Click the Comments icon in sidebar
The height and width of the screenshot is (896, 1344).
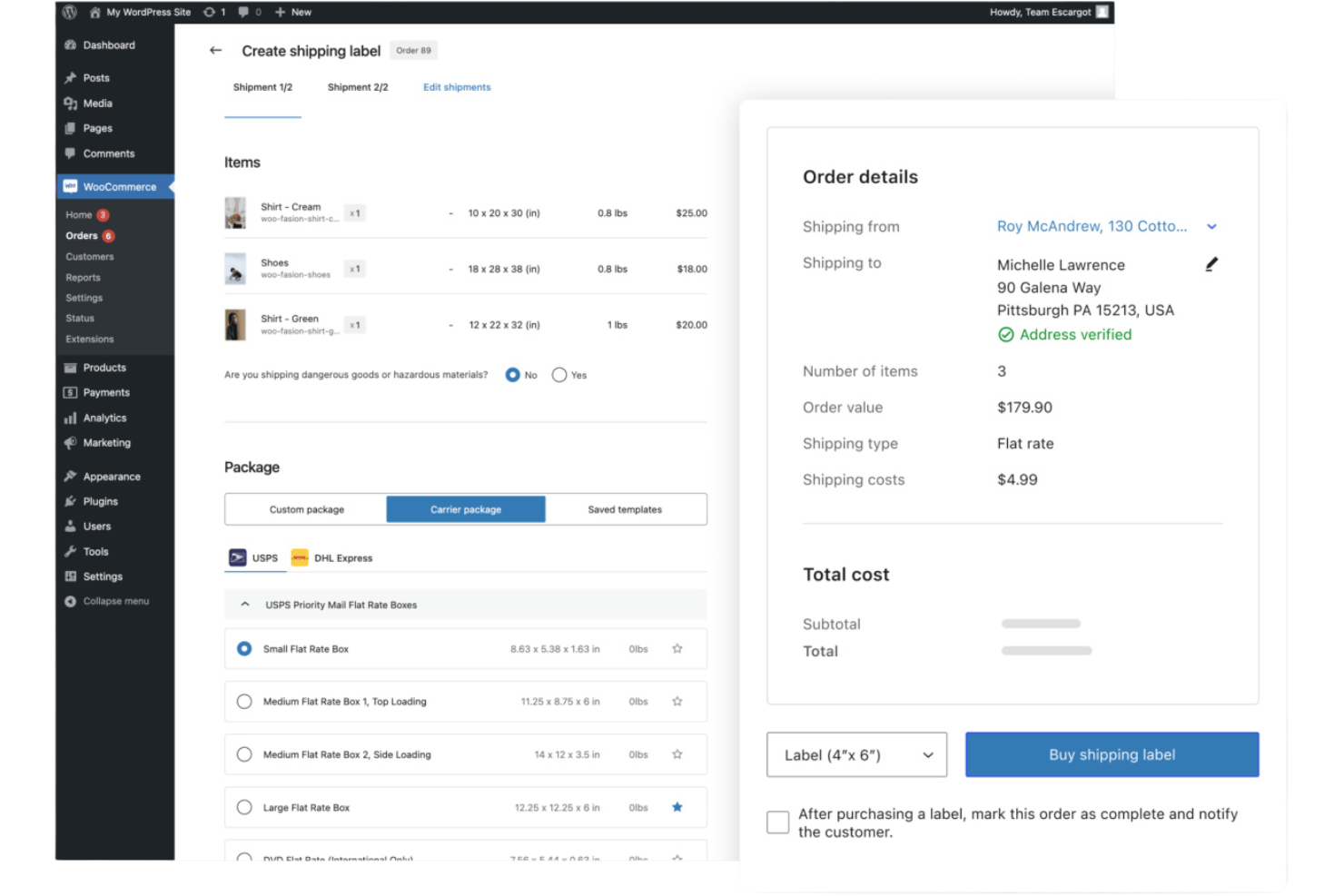(x=71, y=153)
